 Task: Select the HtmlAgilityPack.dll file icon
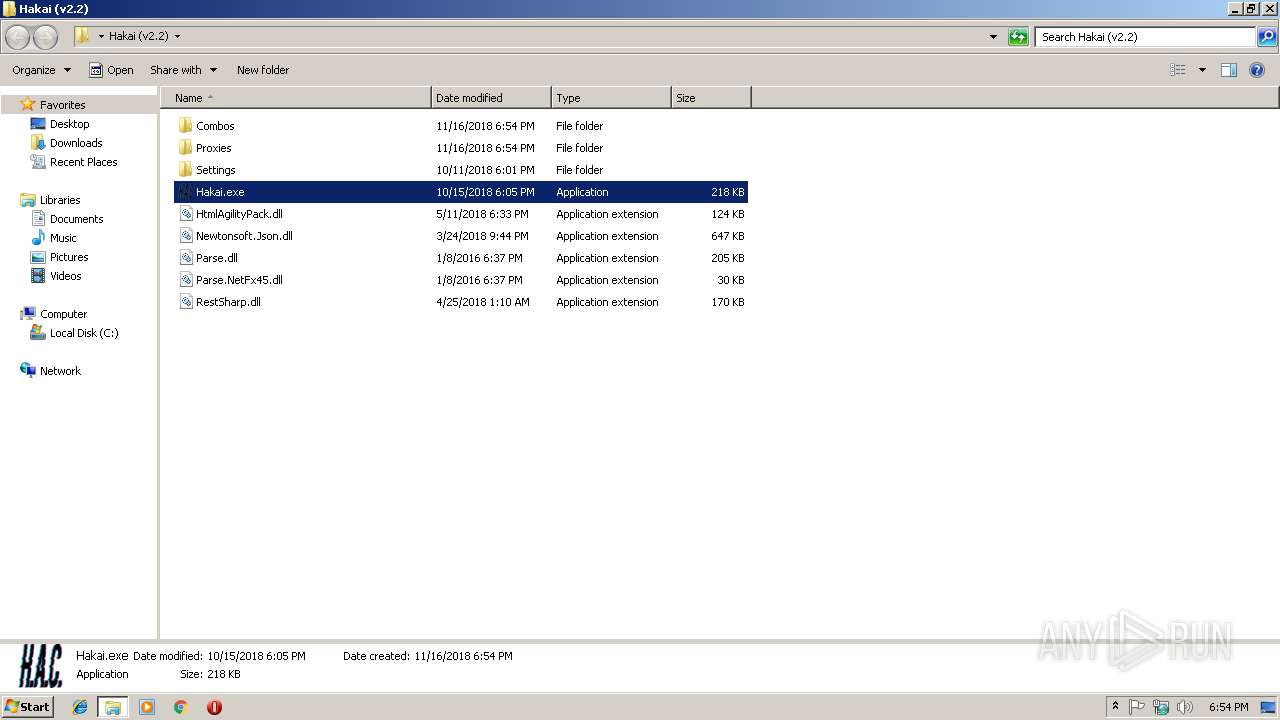pyautogui.click(x=185, y=214)
